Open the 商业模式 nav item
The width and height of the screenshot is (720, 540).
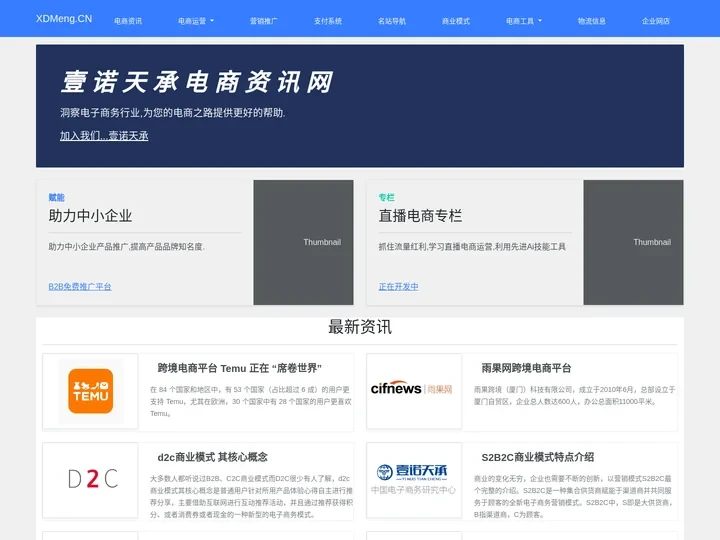456,21
